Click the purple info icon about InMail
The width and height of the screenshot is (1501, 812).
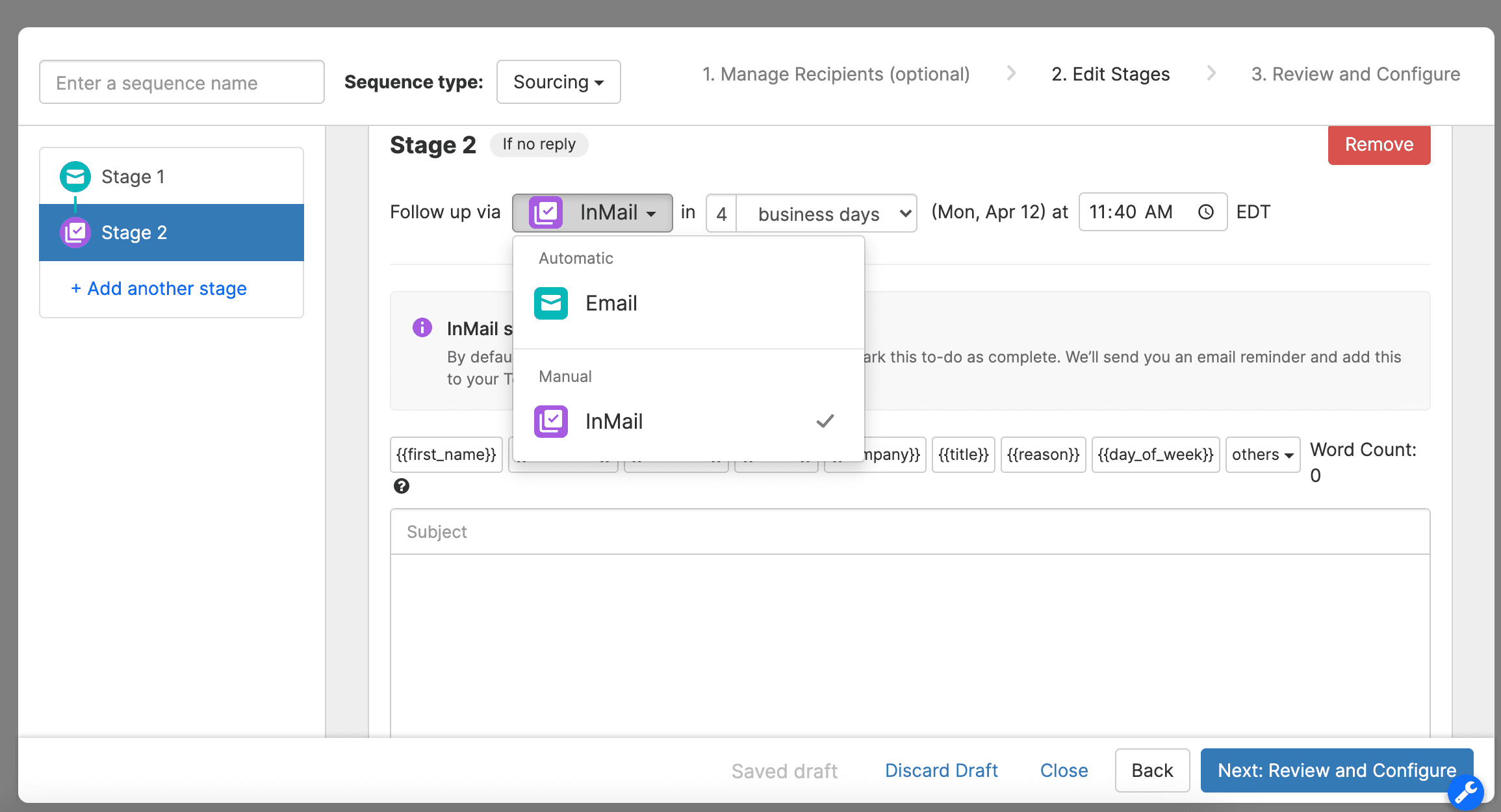click(x=422, y=328)
